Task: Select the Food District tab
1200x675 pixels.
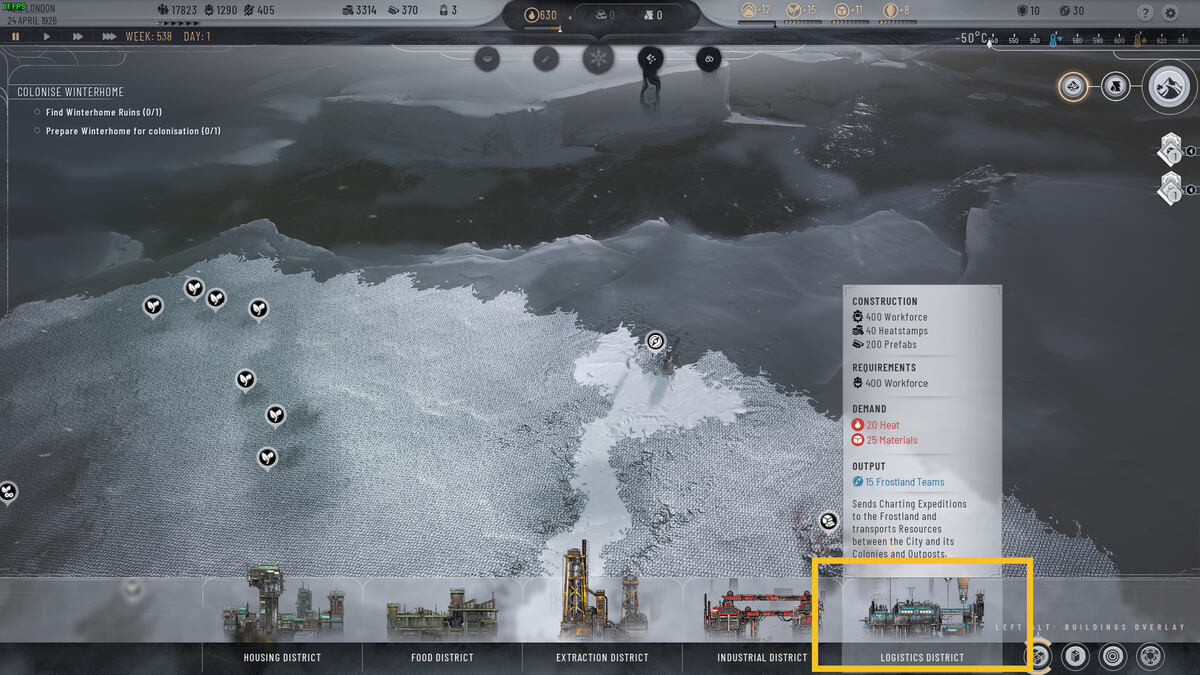Action: 442,657
